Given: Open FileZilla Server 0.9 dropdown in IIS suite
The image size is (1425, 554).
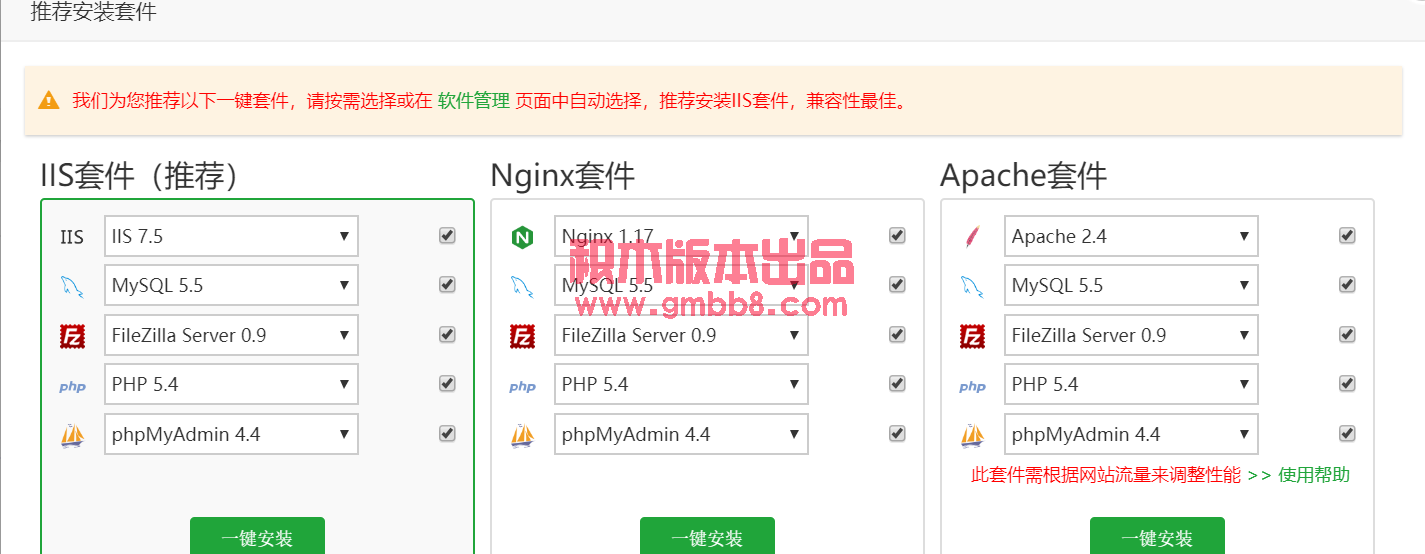Looking at the screenshot, I should point(231,335).
